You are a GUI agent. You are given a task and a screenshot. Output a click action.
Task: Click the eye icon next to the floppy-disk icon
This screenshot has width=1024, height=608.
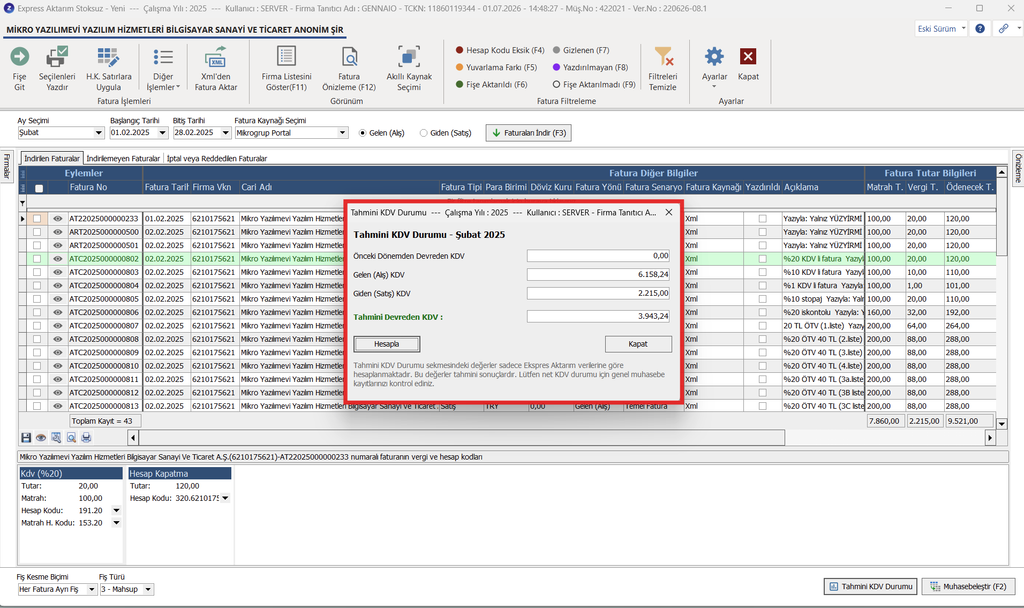pos(41,438)
